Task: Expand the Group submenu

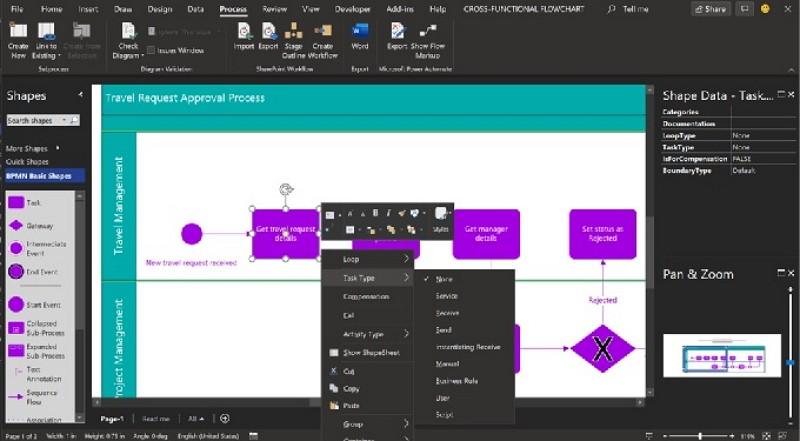Action: (x=367, y=424)
